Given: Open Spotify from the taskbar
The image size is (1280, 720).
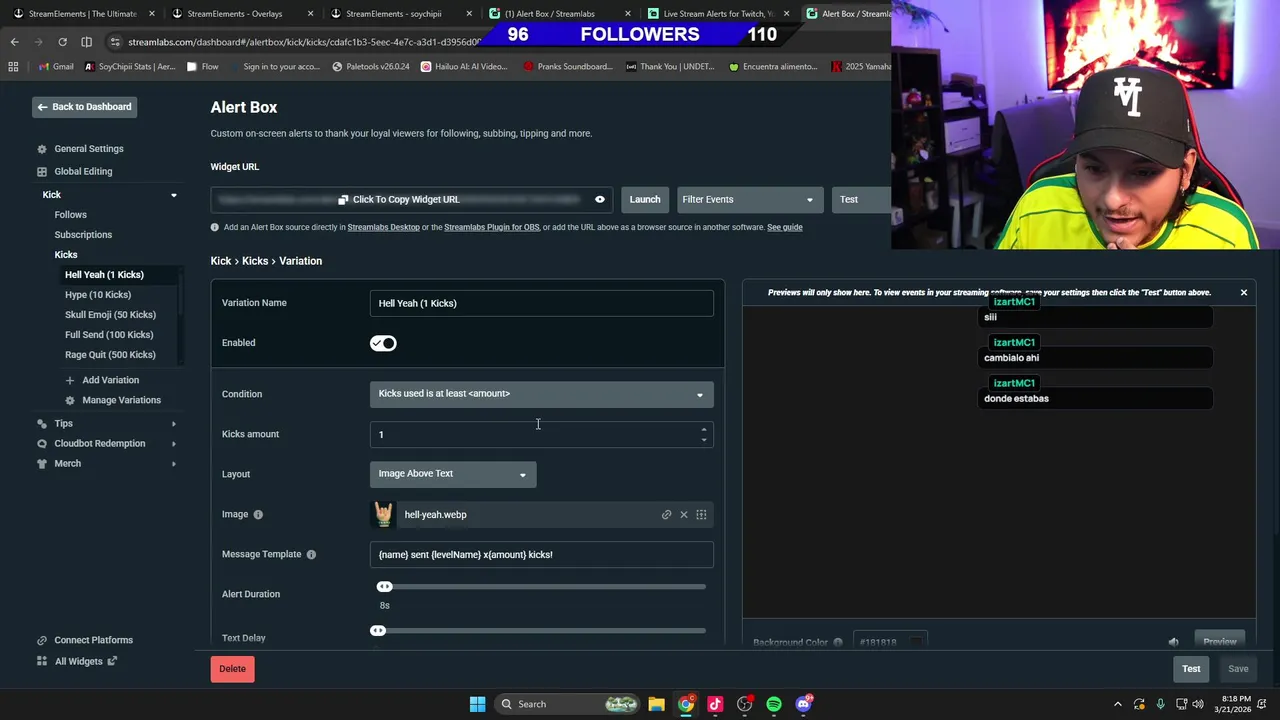Looking at the screenshot, I should click(774, 704).
